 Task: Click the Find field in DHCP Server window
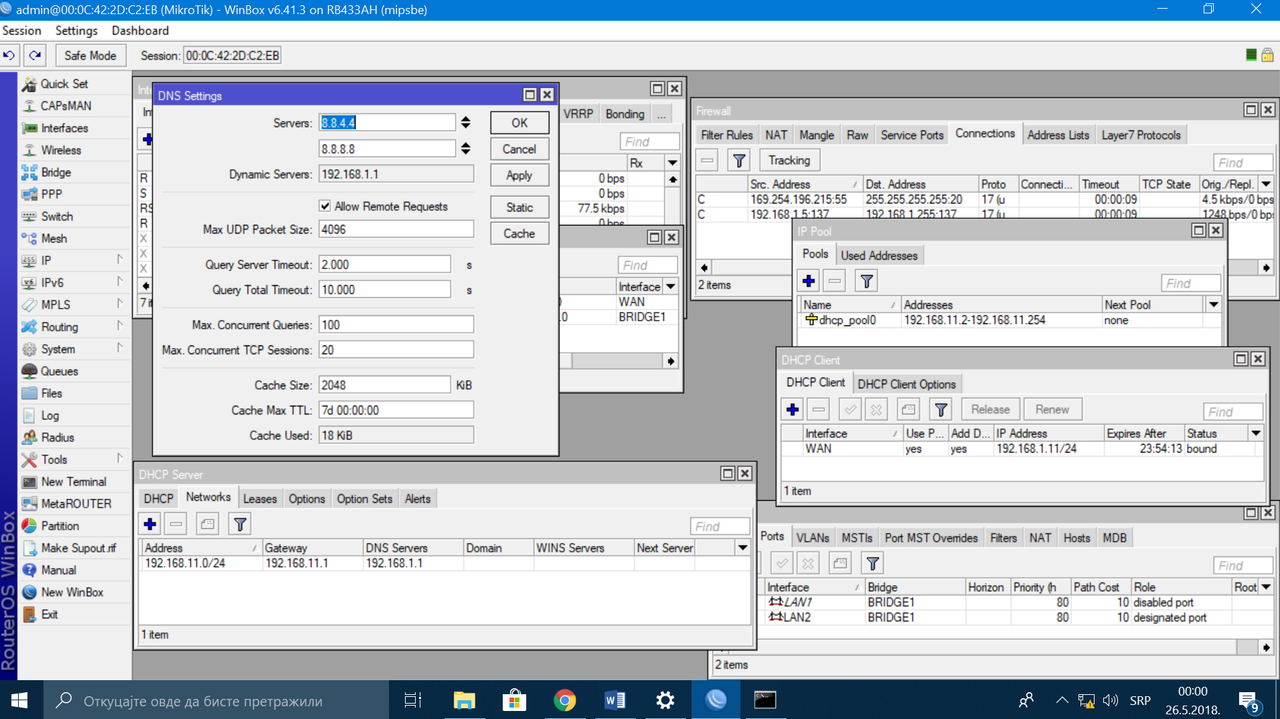click(x=720, y=526)
